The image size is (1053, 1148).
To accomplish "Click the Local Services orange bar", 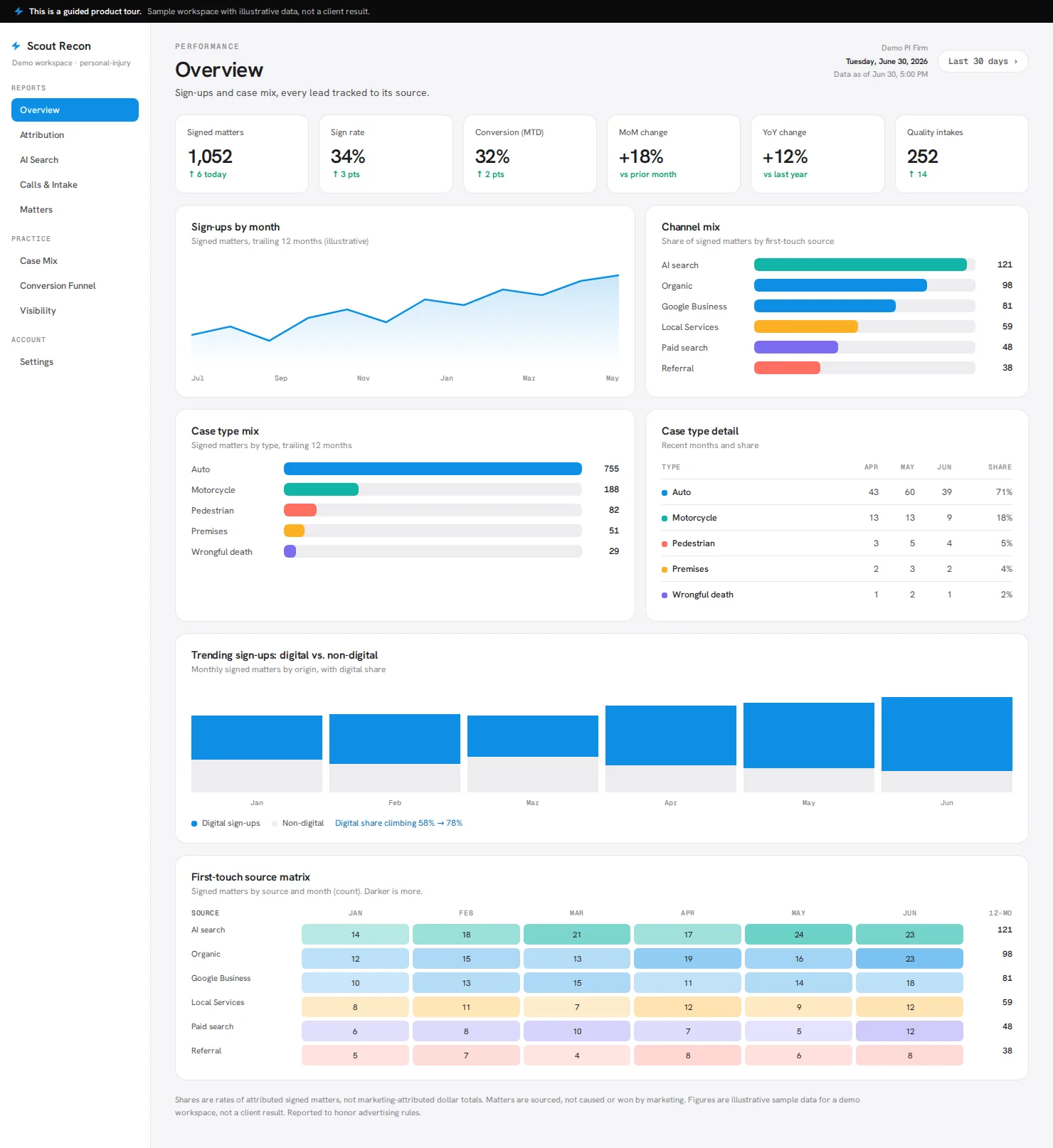I will tap(806, 326).
